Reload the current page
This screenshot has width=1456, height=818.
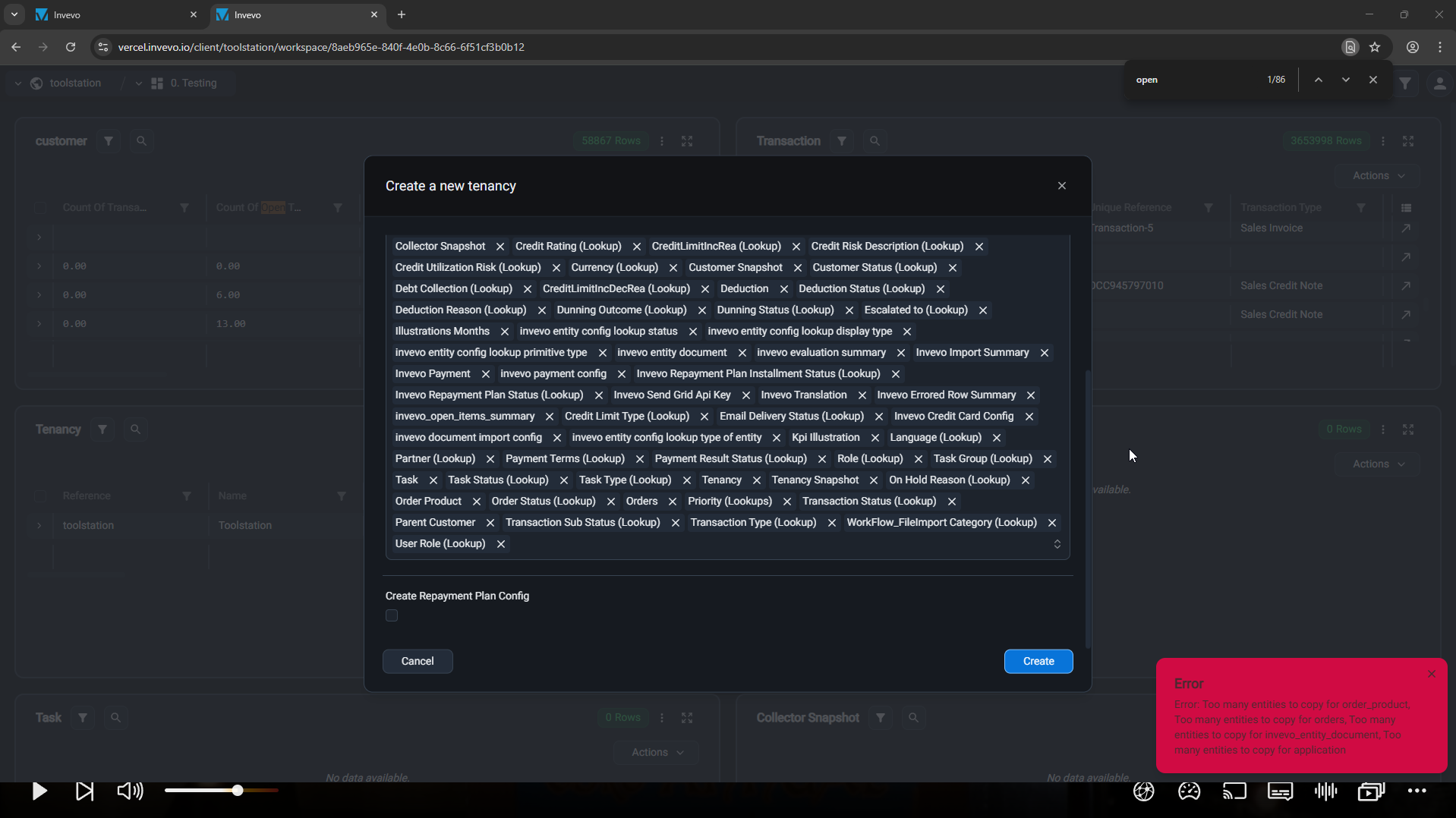click(71, 47)
